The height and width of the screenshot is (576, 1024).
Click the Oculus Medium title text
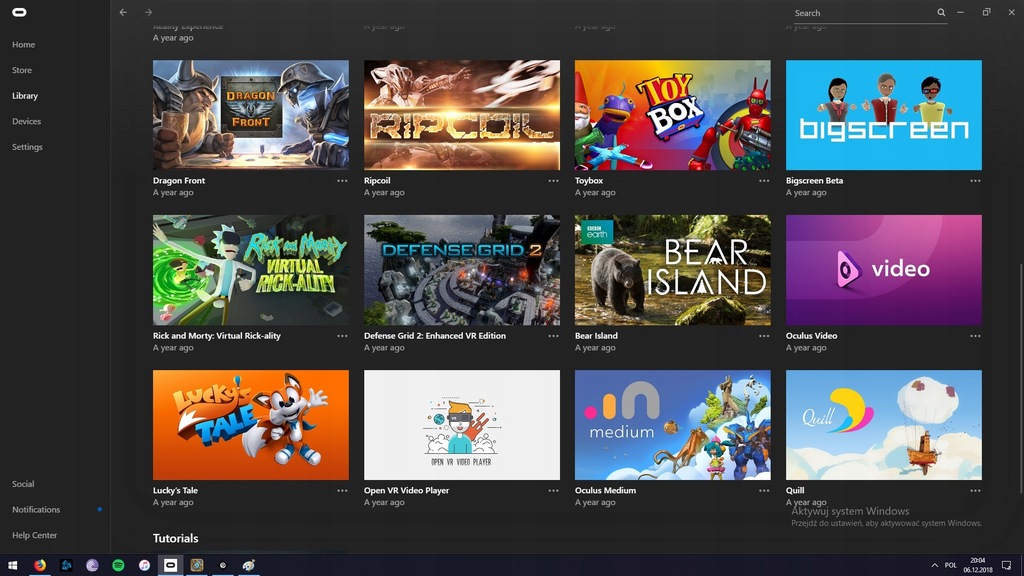pos(605,490)
